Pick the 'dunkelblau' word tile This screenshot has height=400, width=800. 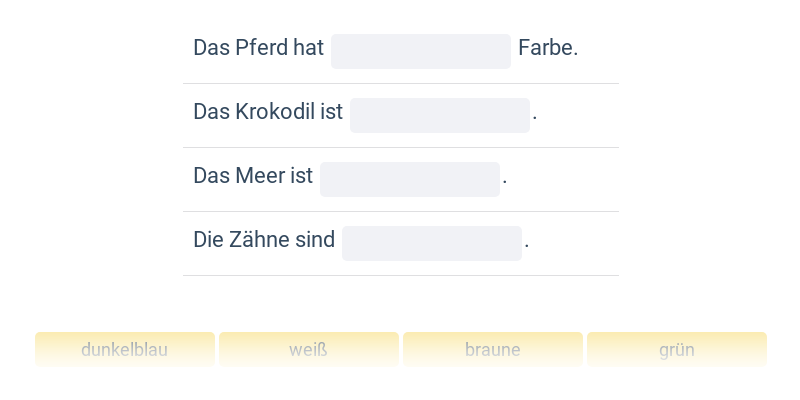click(x=125, y=350)
